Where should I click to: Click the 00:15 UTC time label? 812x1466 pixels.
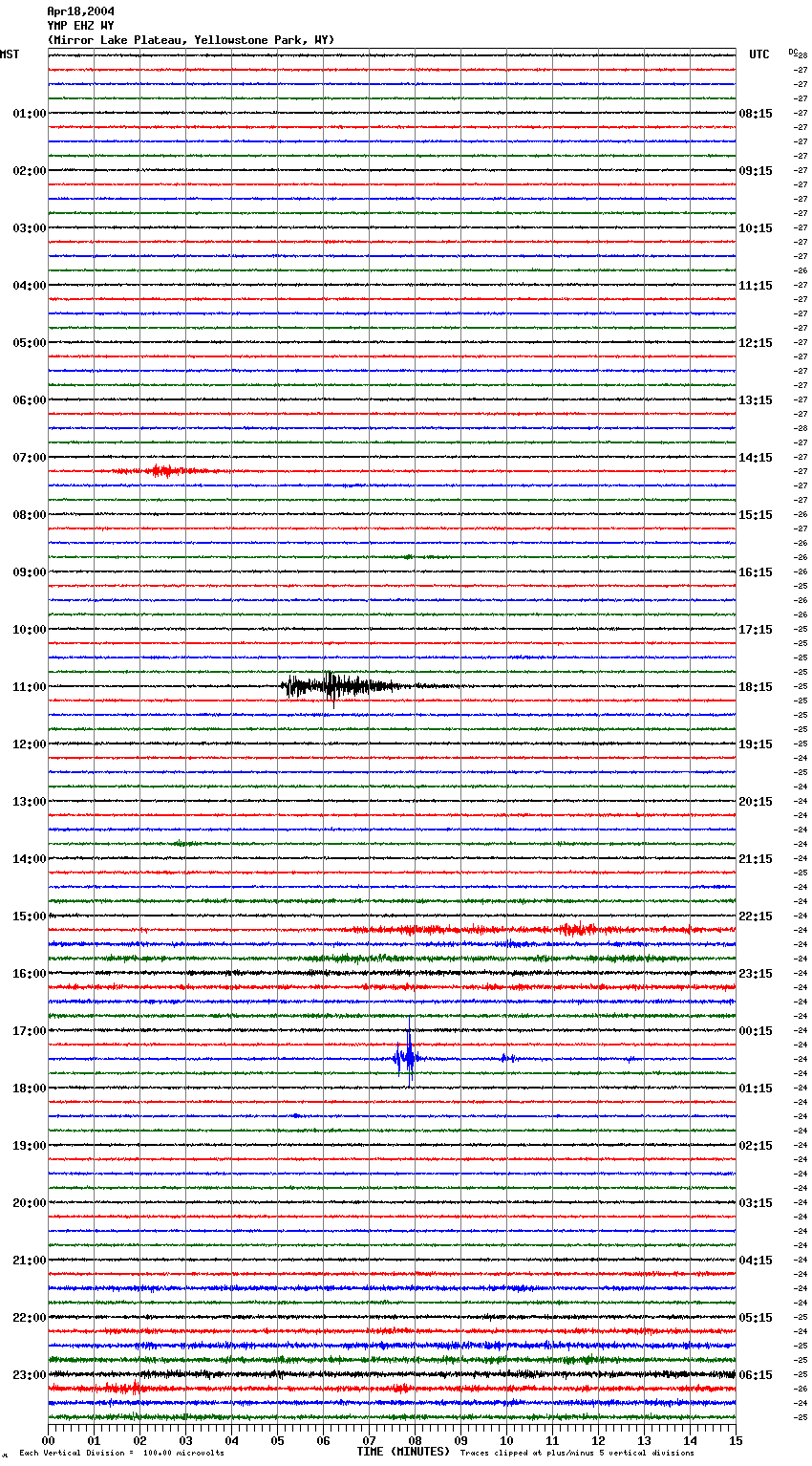point(756,1031)
